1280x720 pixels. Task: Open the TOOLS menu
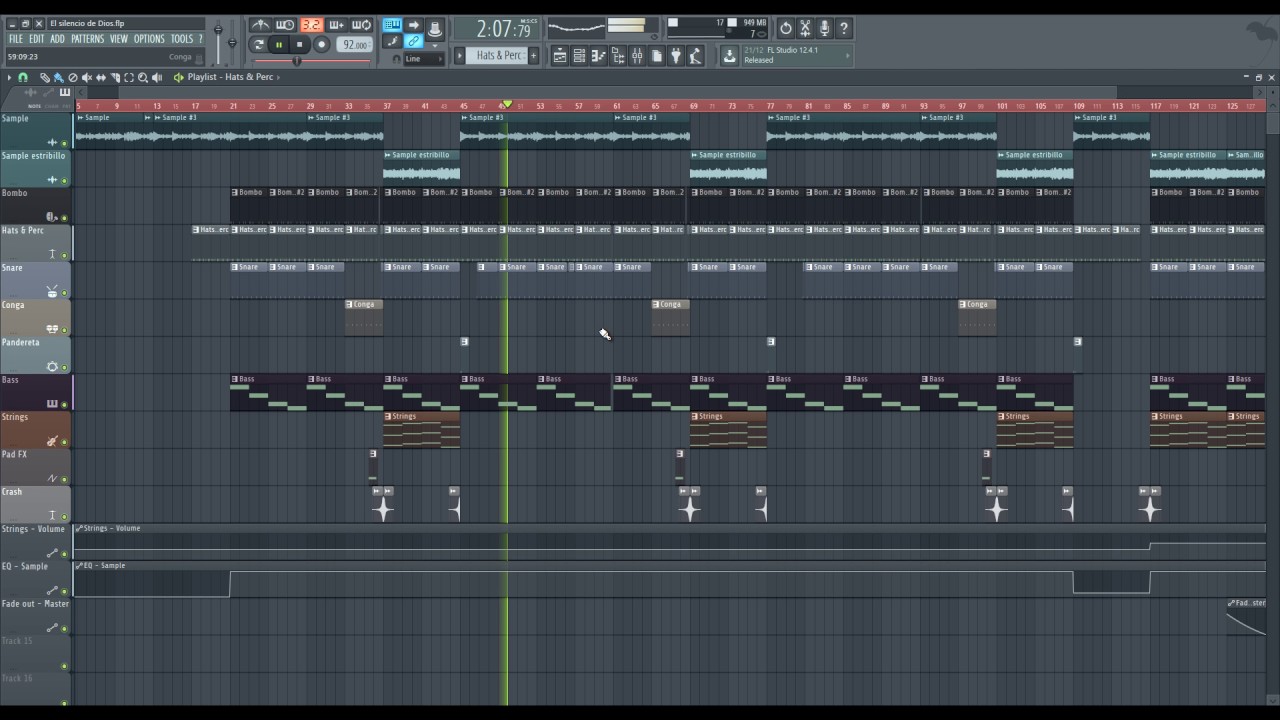[x=182, y=39]
